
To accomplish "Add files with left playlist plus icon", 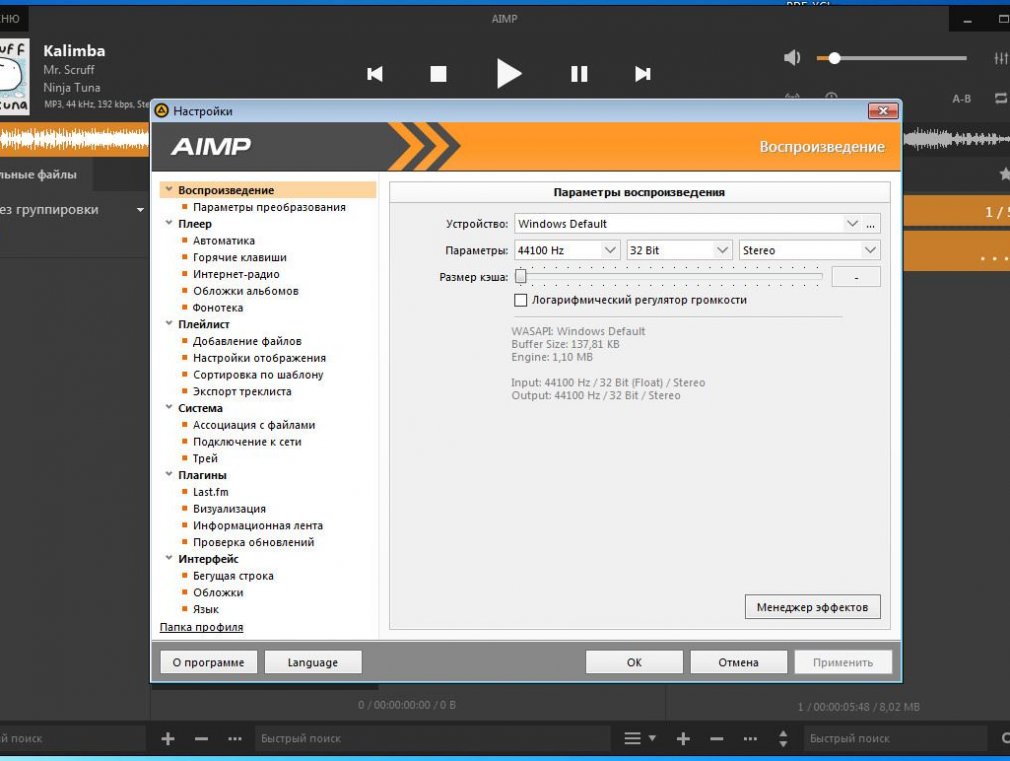I will [x=168, y=738].
